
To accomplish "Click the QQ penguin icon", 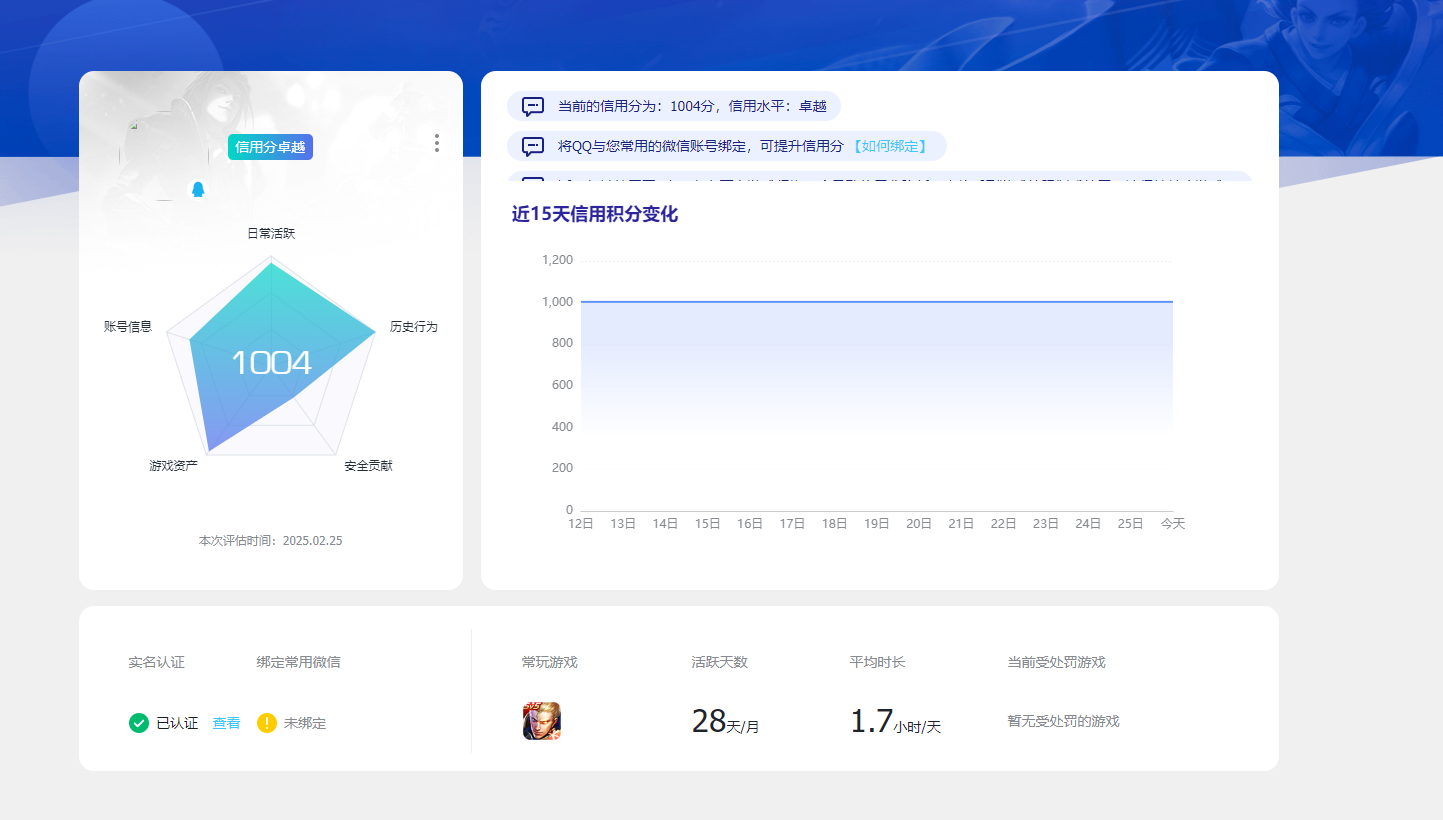I will 198,189.
